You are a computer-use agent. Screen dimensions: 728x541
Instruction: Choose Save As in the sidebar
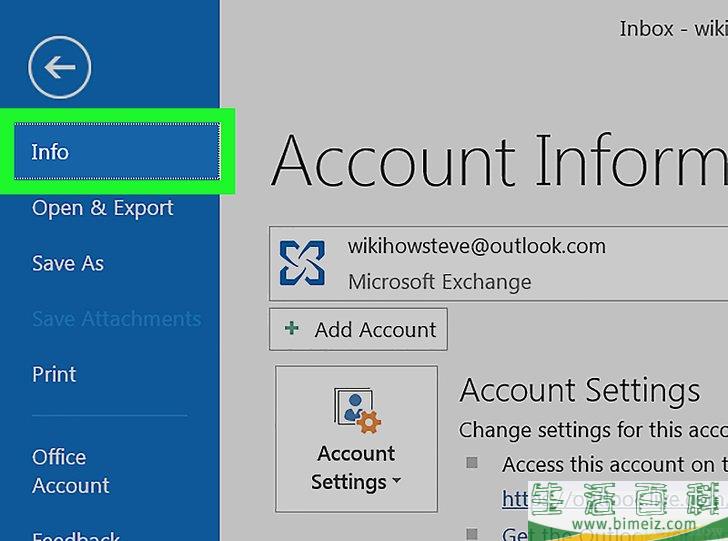point(68,263)
